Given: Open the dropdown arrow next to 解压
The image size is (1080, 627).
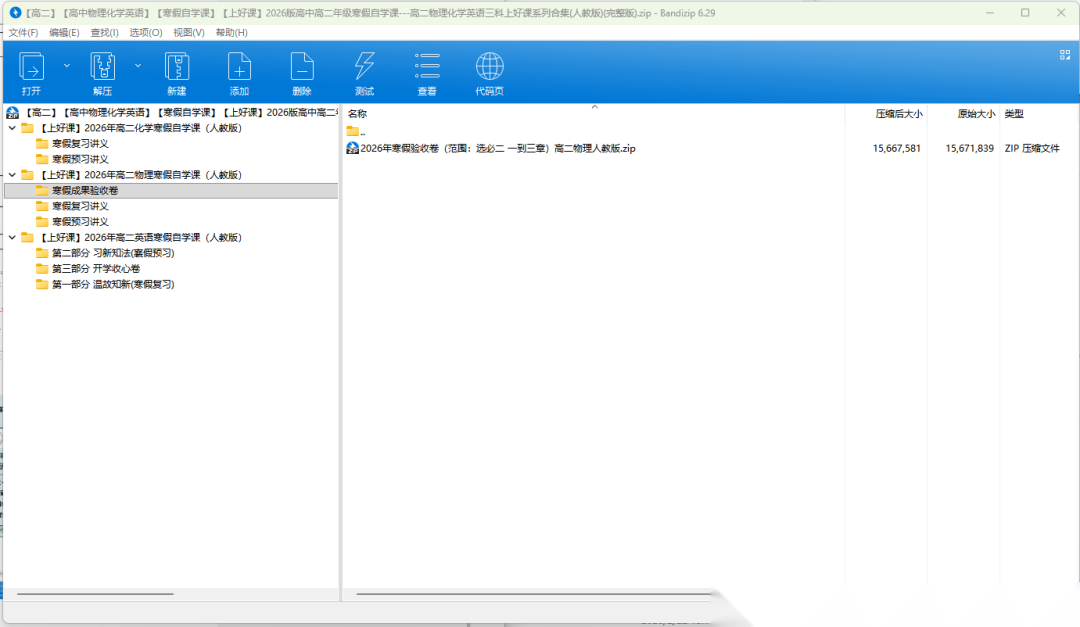Looking at the screenshot, I should pos(138,65).
